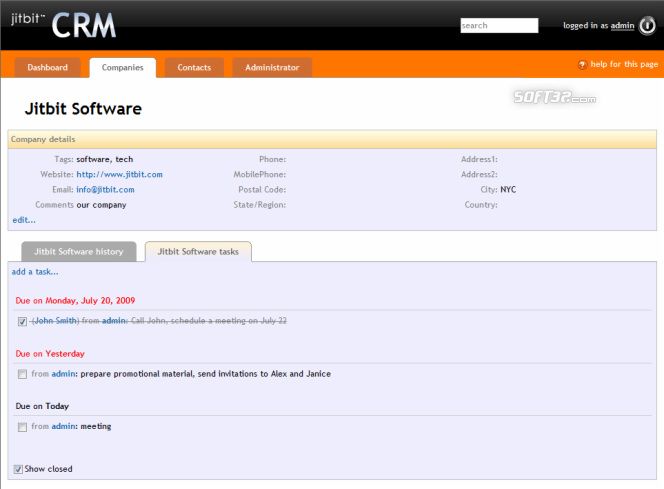
Task: Click the help question mark icon
Action: point(583,65)
